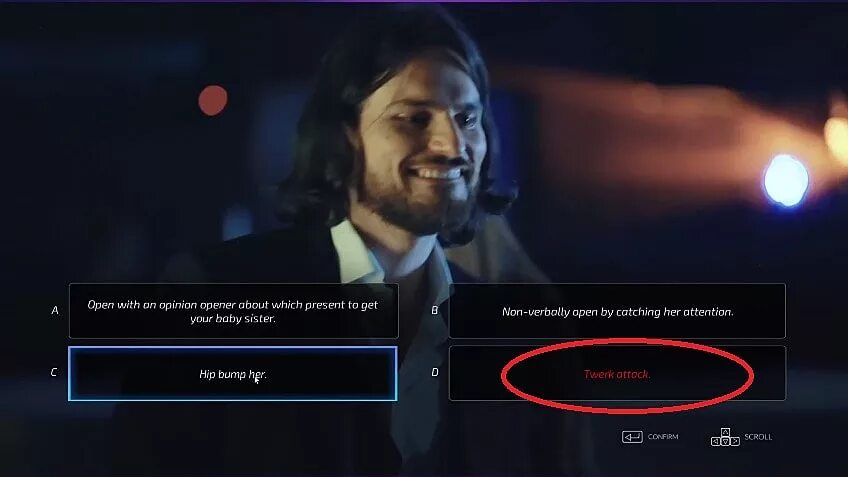
Task: Select 'Non-verbally open by catching her attention'
Action: [617, 311]
